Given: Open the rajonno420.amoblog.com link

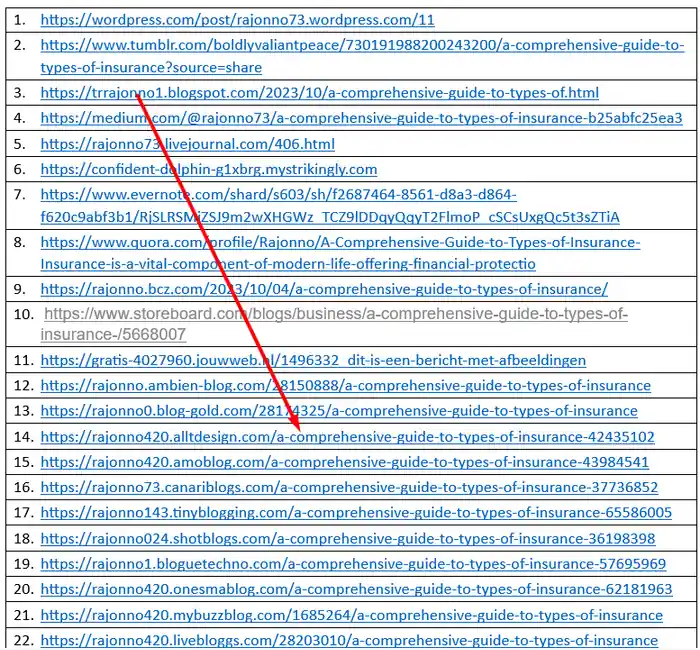Looking at the screenshot, I should [x=345, y=462].
